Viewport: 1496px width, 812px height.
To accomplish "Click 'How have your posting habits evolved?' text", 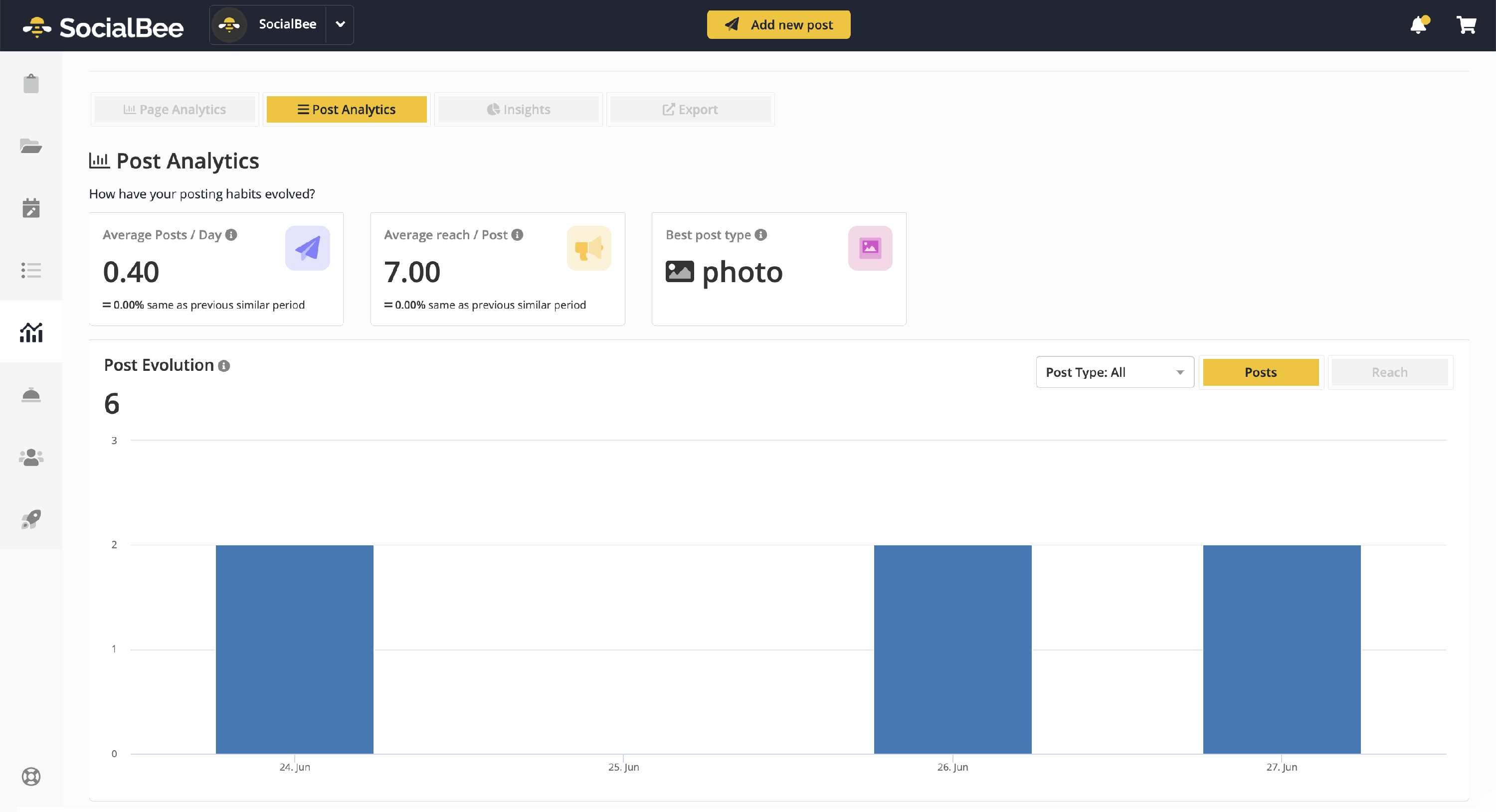I will 202,194.
